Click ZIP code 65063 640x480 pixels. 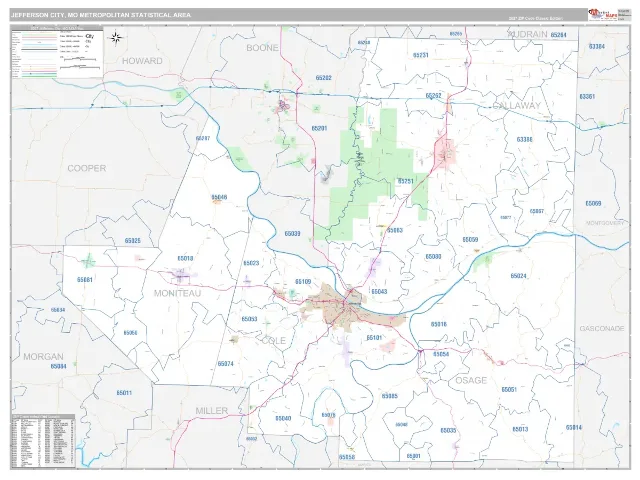(x=394, y=230)
